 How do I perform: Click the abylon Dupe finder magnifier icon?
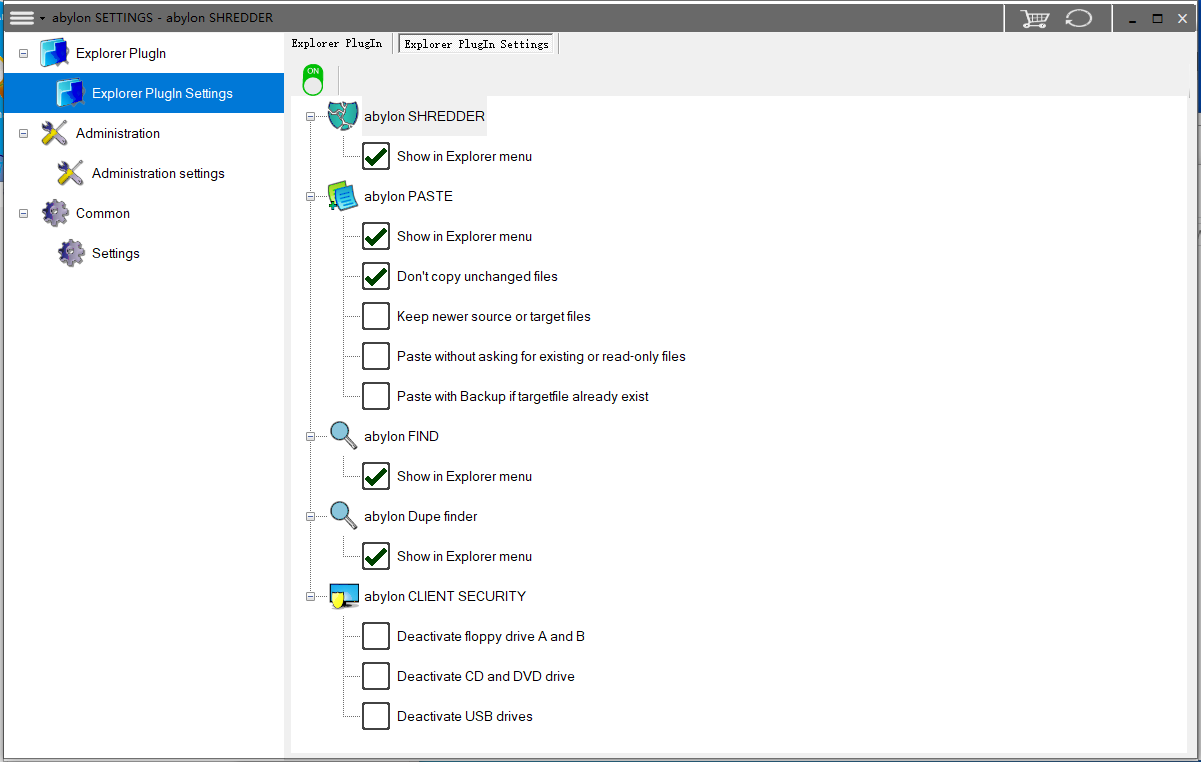[343, 516]
